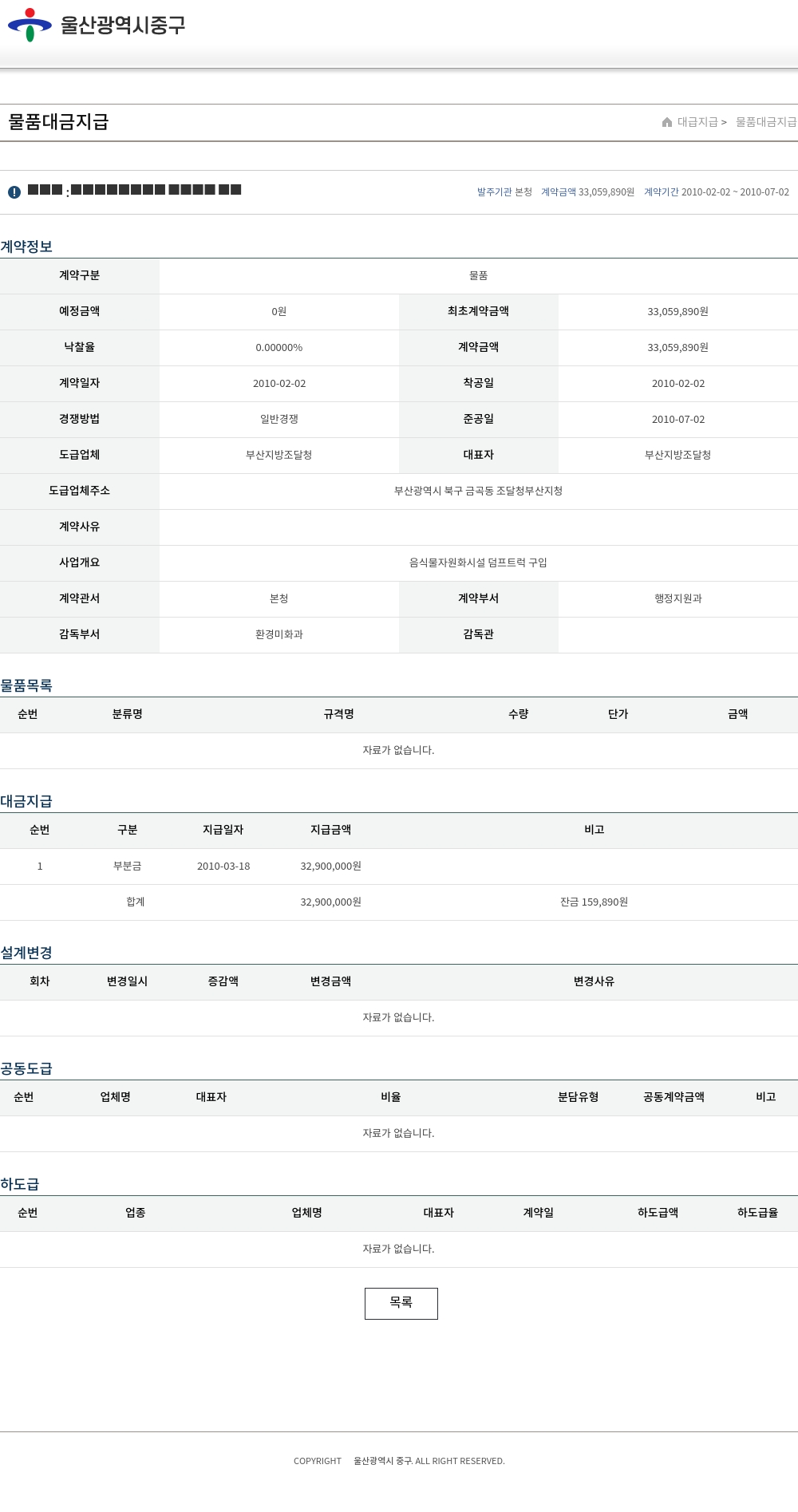
Task: Select the 대금지급 section heading
Action: [26, 801]
